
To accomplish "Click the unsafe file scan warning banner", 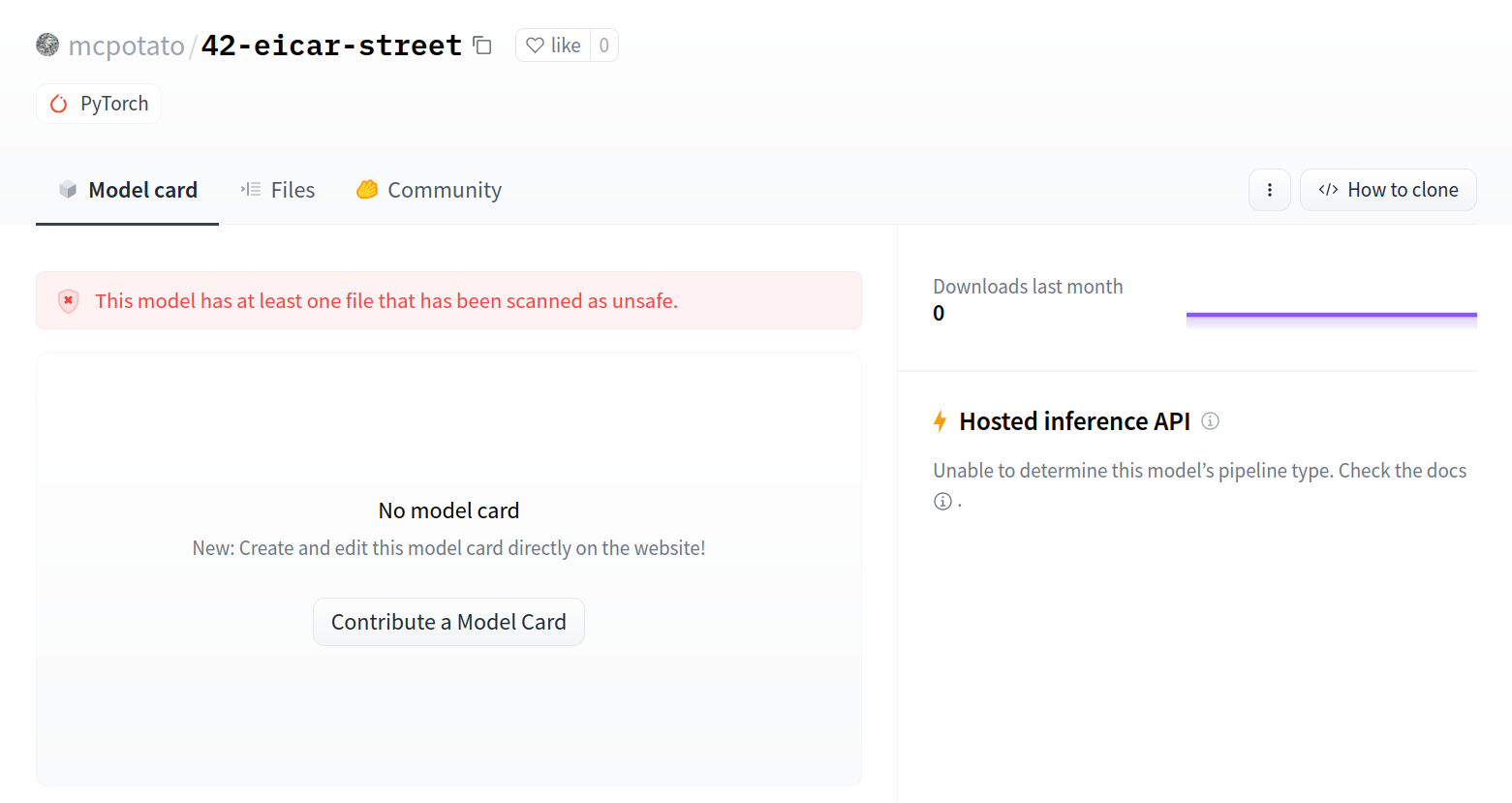I will coord(448,301).
